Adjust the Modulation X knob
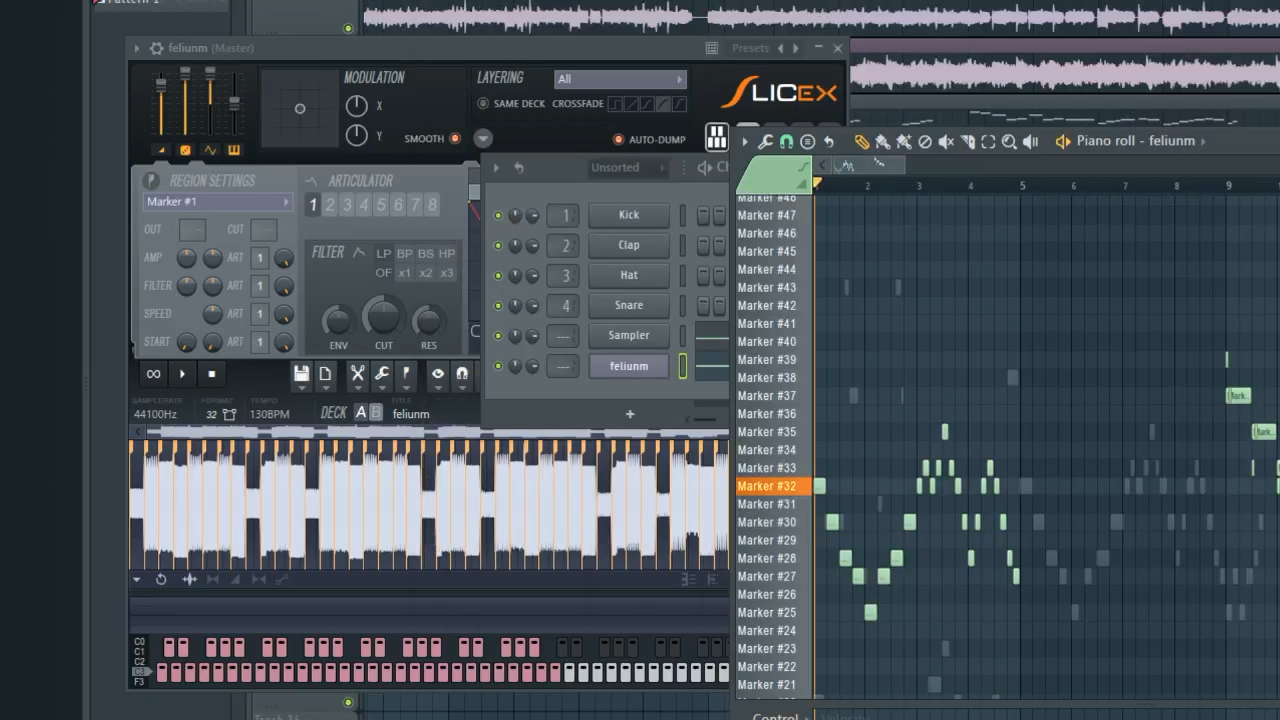Screen dimensions: 1280x720 tap(356, 106)
